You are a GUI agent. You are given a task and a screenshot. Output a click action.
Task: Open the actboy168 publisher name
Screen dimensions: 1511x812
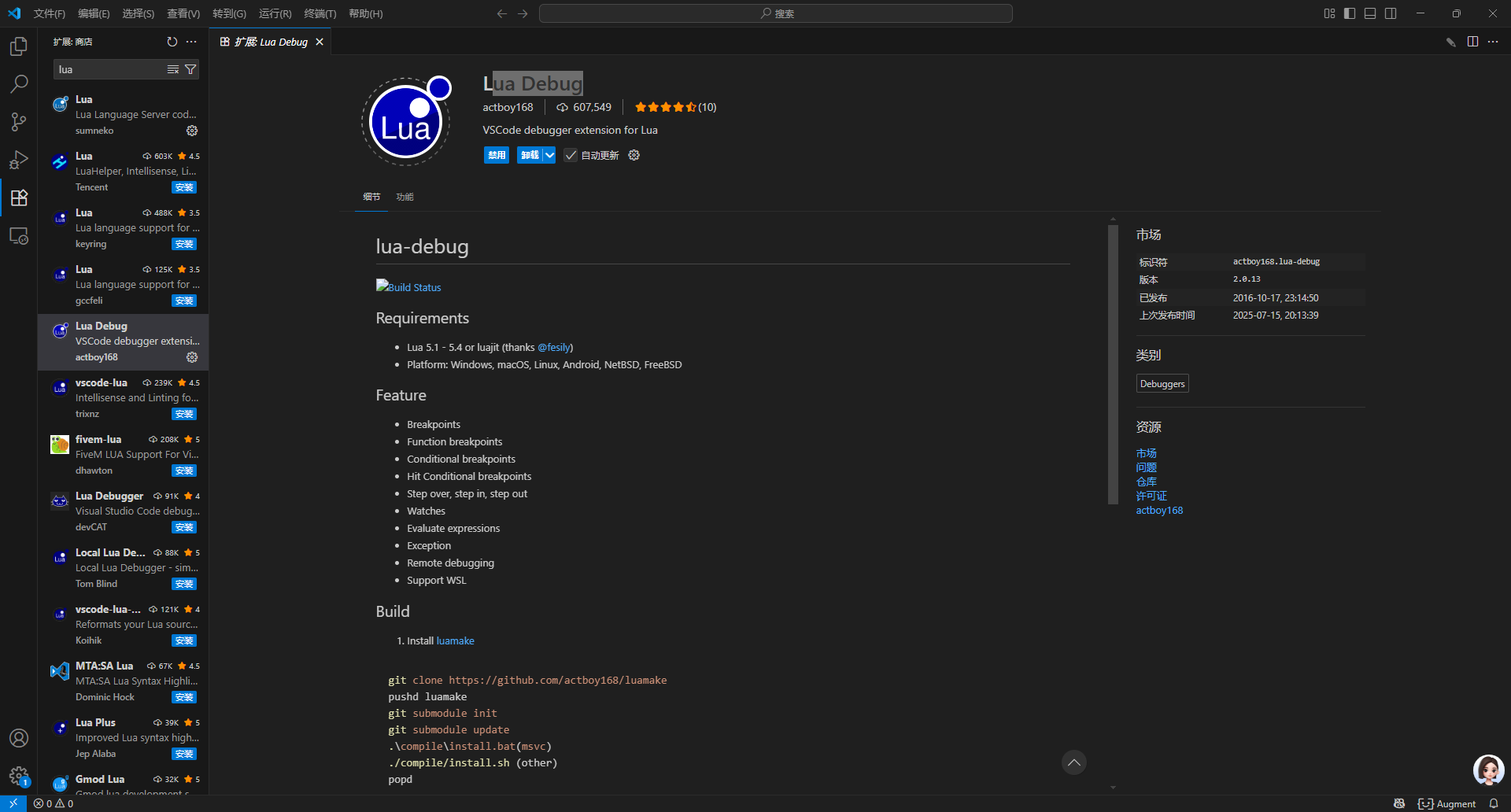pyautogui.click(x=508, y=108)
